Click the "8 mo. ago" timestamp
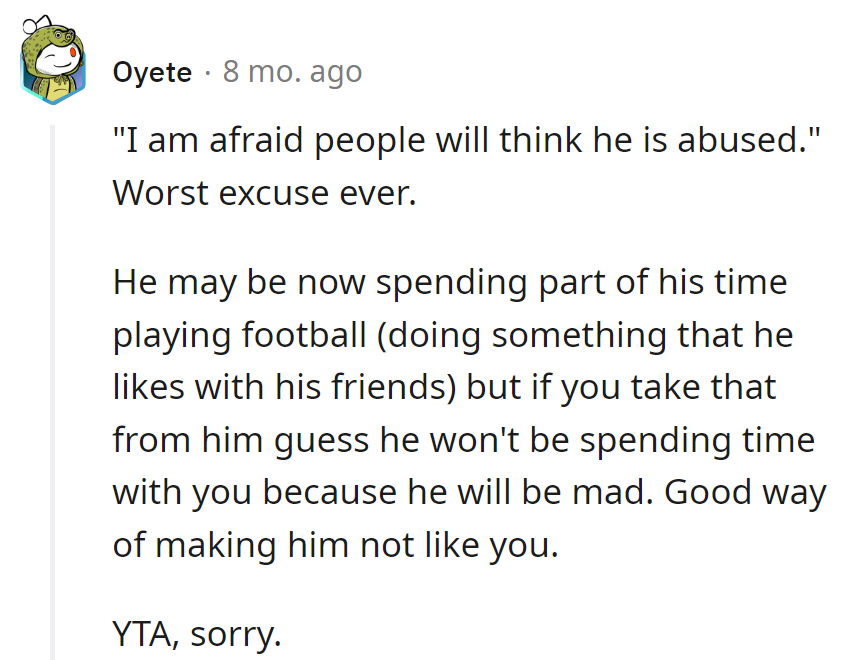 click(x=292, y=73)
